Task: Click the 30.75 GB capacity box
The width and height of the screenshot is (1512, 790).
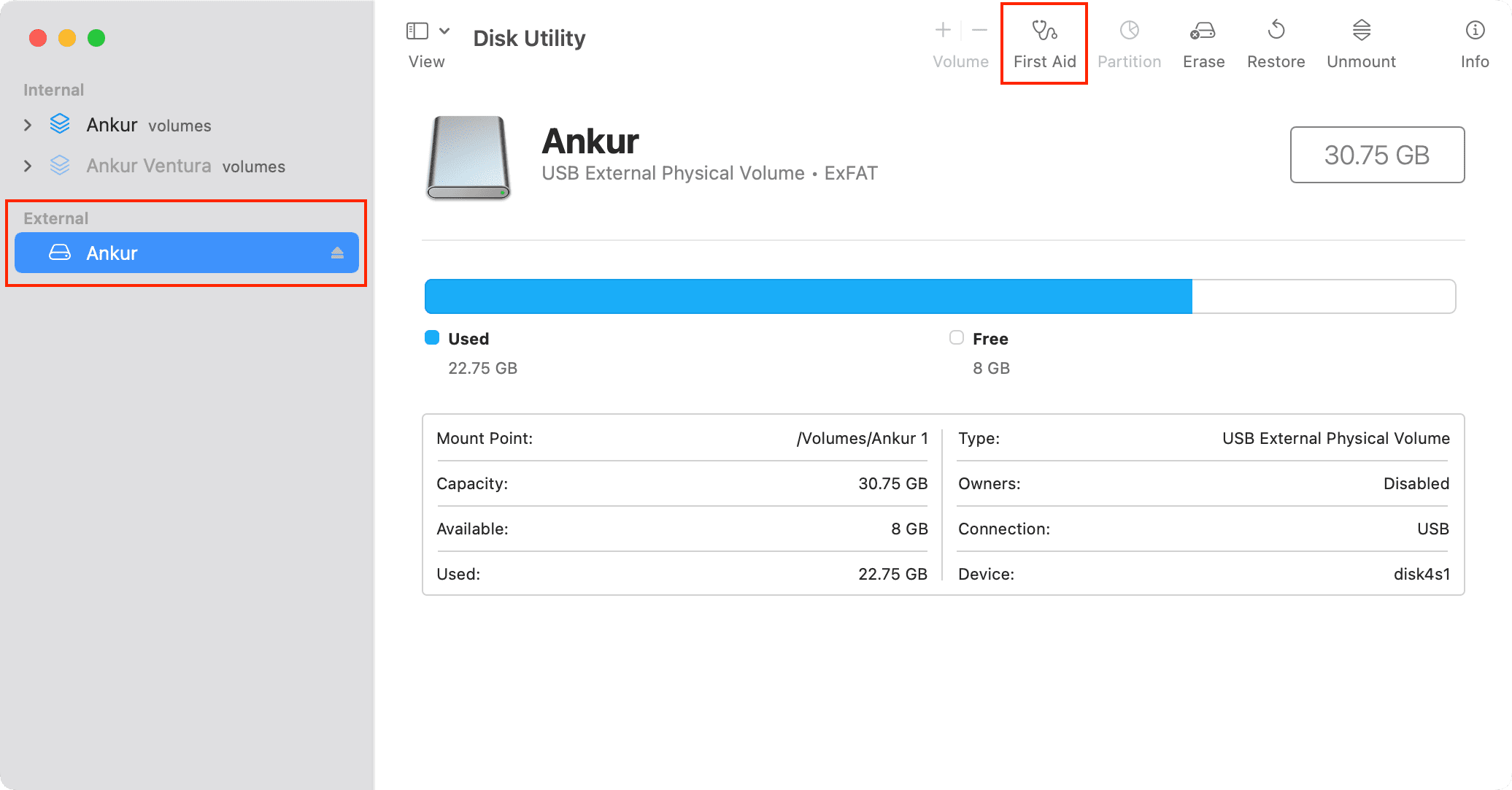Action: [1377, 155]
